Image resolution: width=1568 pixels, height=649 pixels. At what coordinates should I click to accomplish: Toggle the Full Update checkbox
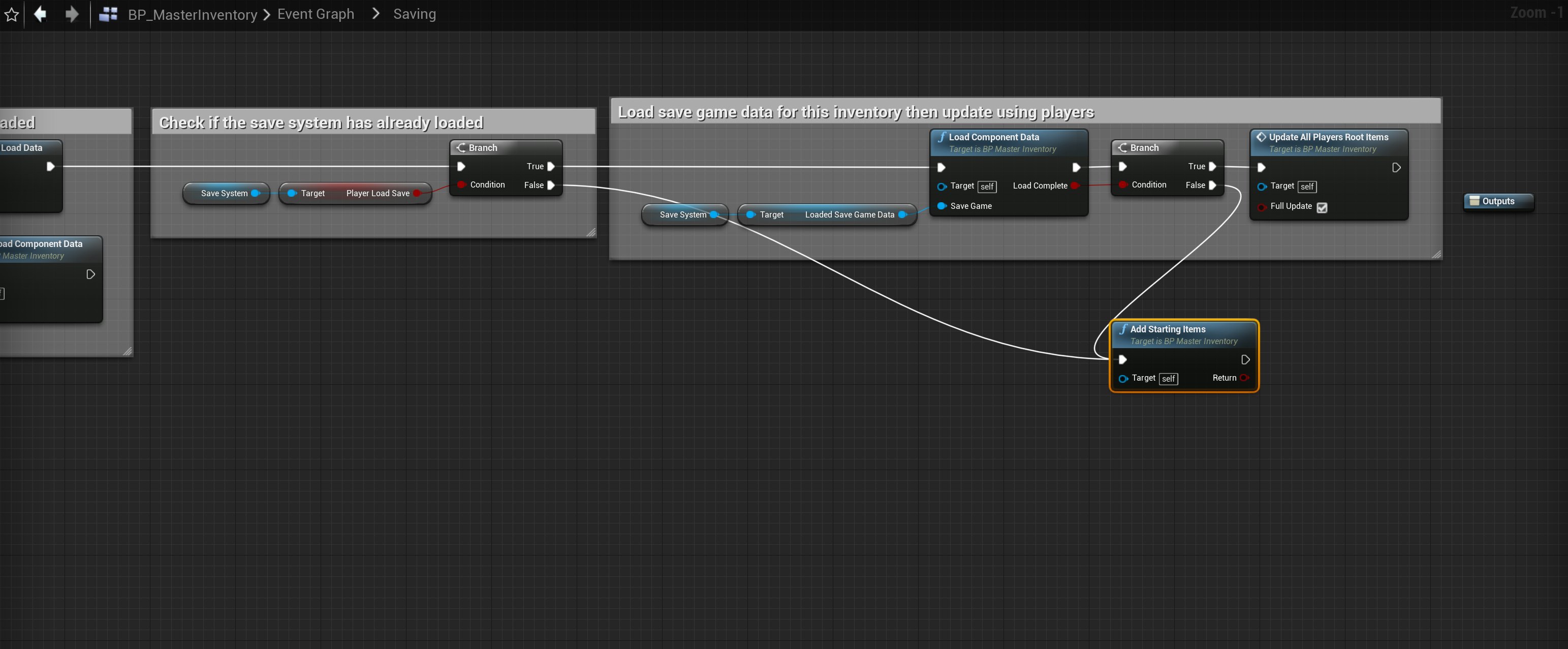point(1322,207)
